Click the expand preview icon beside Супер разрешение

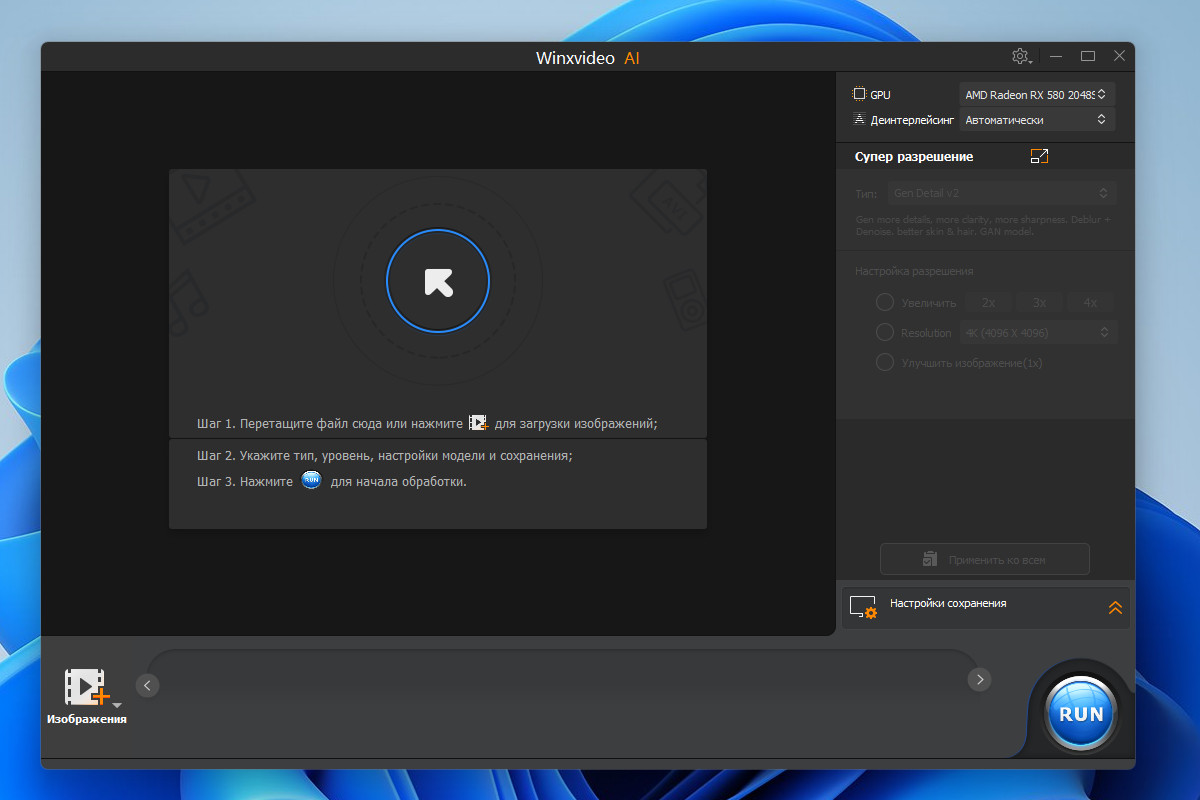(1039, 156)
